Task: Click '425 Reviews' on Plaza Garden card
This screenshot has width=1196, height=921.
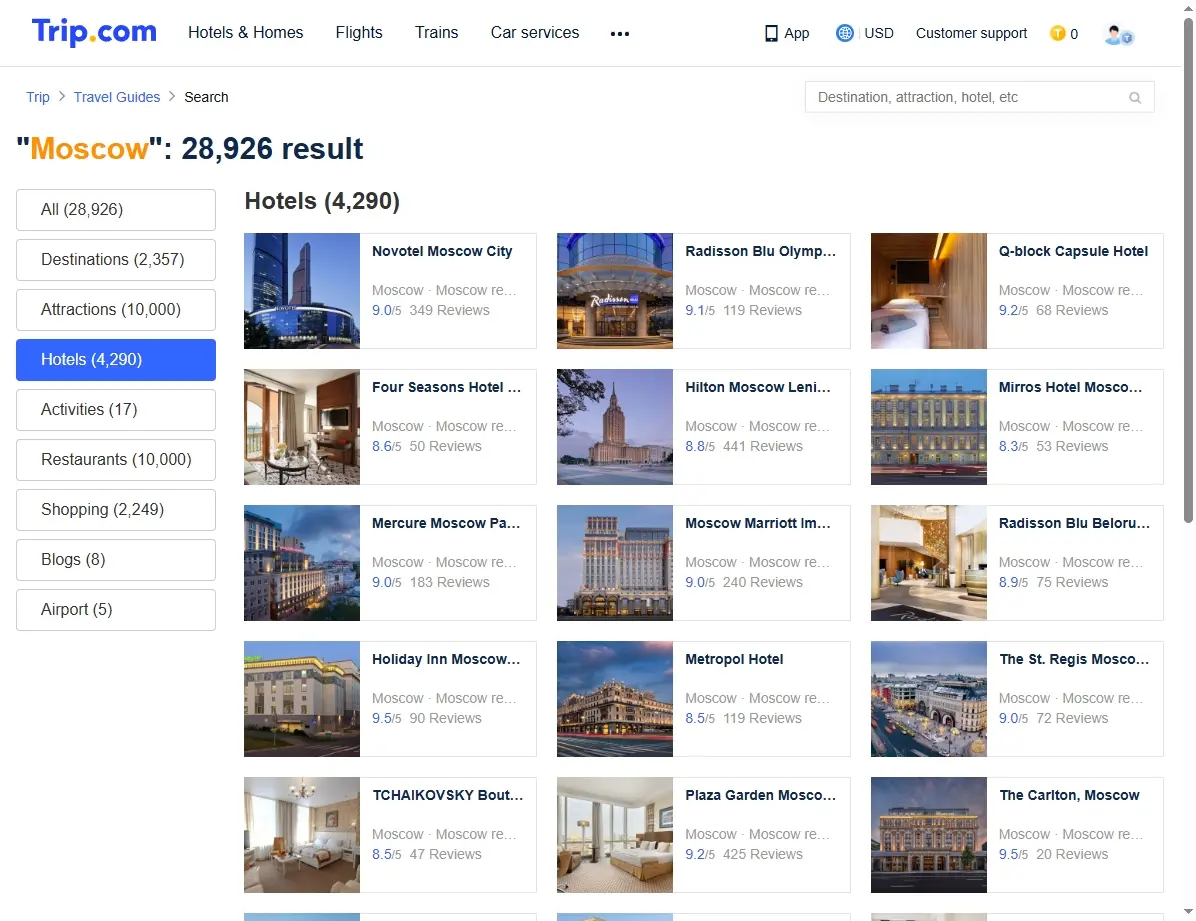Action: (x=763, y=855)
